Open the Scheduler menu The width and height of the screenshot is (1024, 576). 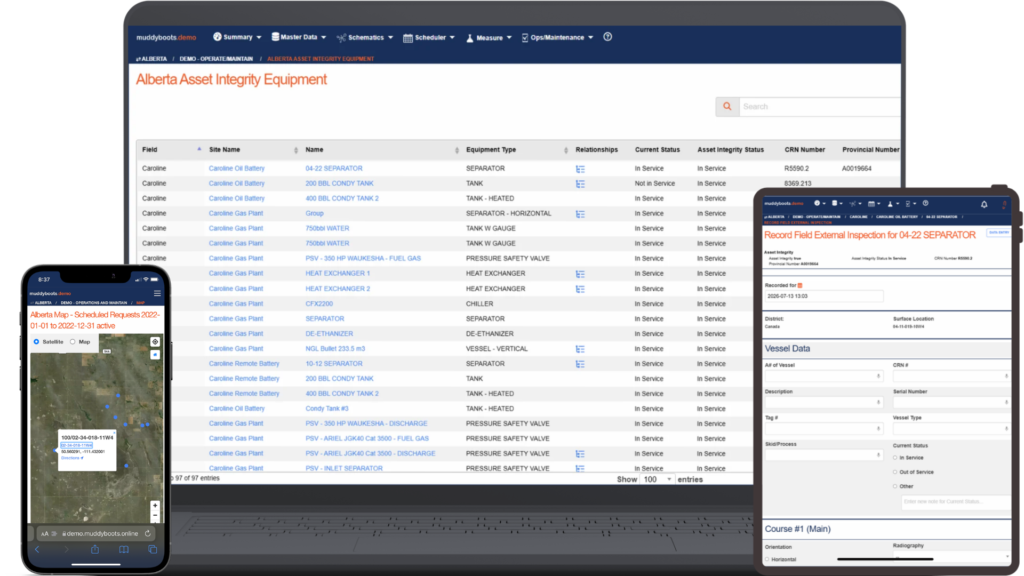[x=429, y=37]
